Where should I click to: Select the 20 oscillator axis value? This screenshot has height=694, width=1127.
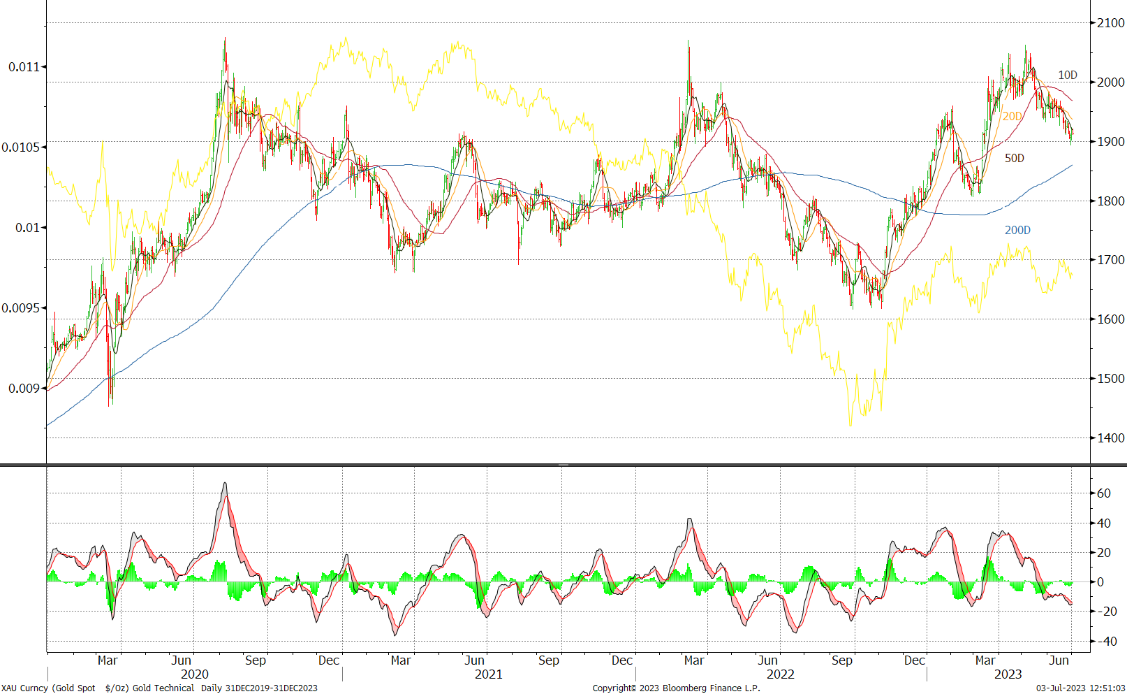tap(1104, 552)
